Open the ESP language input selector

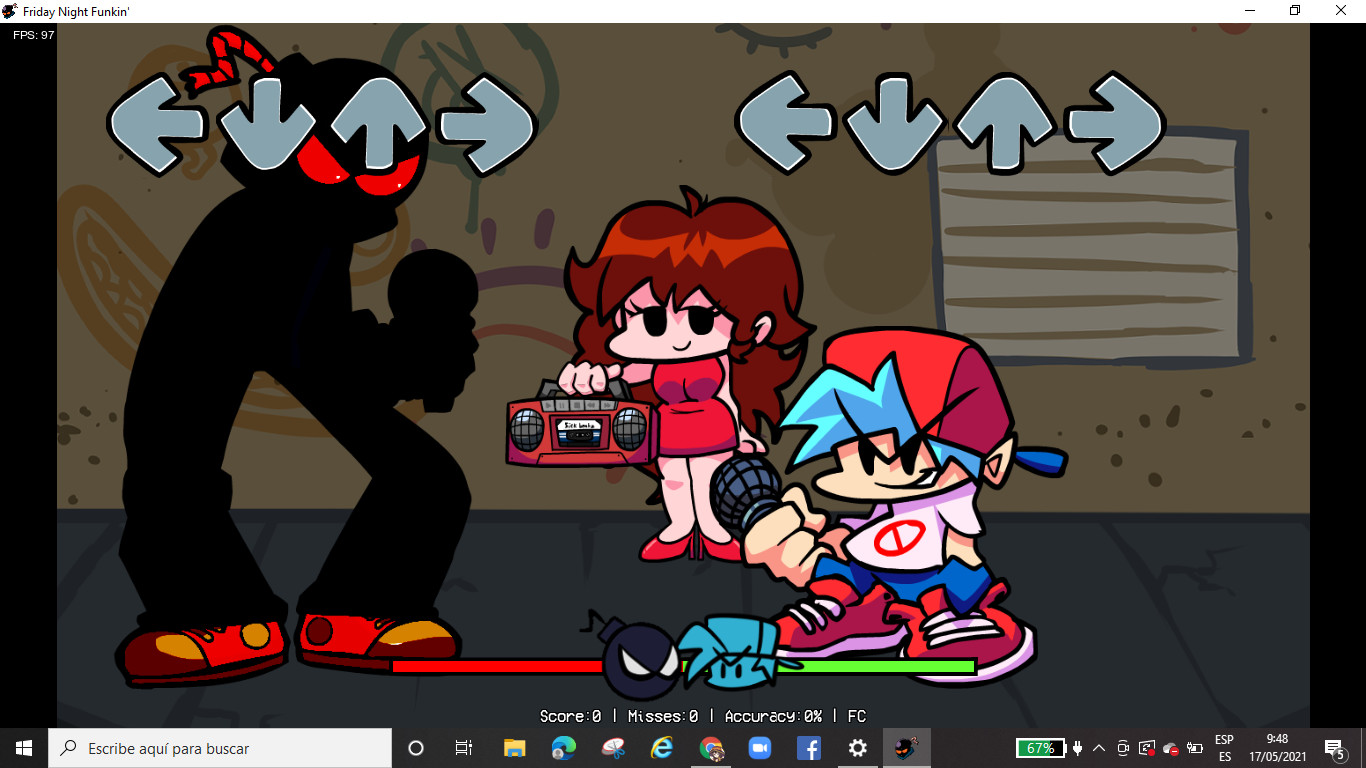coord(1224,748)
